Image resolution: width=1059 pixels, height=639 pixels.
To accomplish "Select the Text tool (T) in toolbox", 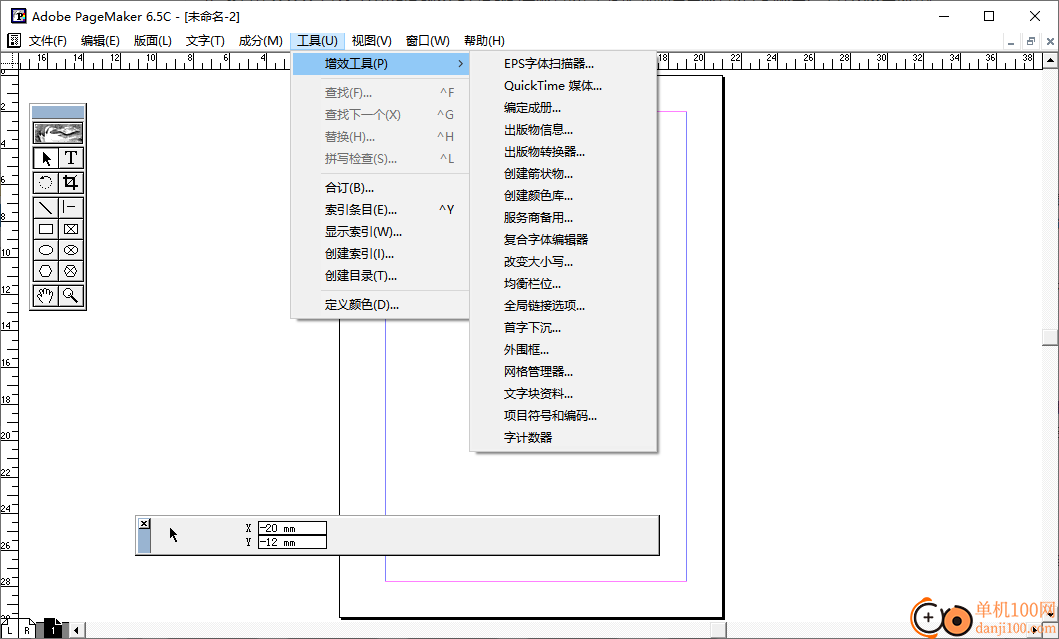I will point(71,159).
